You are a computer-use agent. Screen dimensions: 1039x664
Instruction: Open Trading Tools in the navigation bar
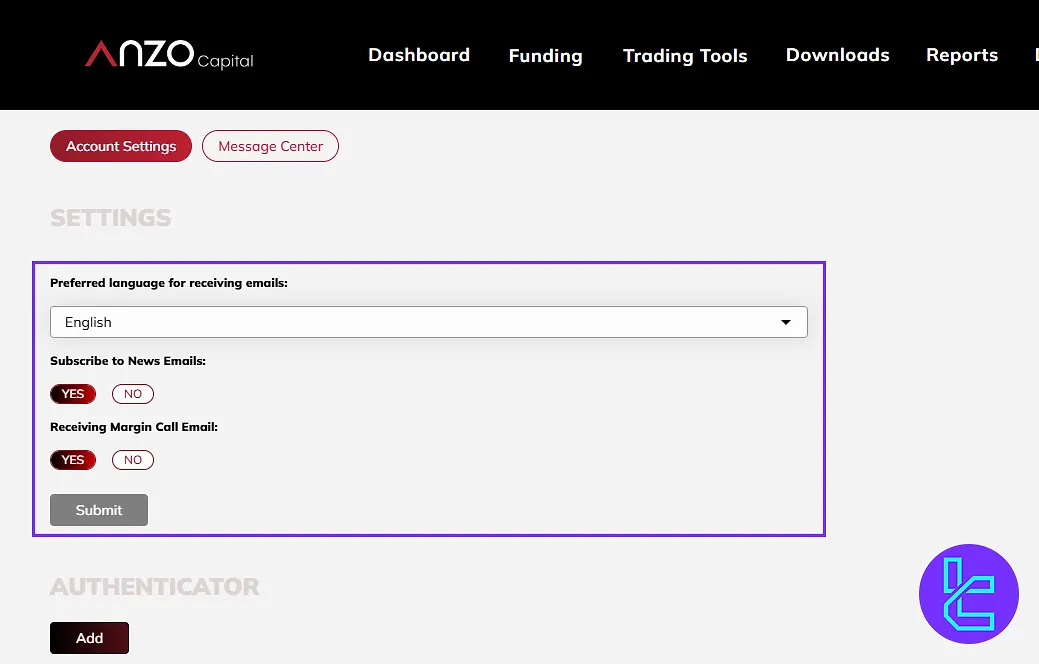click(x=685, y=56)
